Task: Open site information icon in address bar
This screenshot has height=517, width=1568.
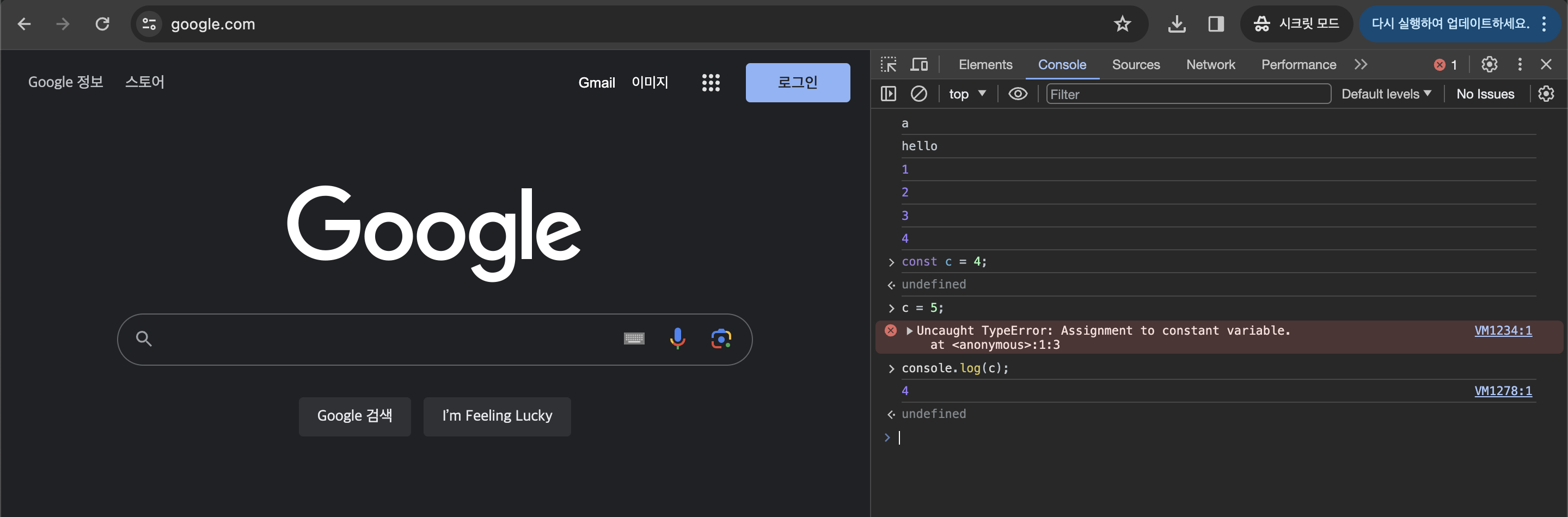Action: (149, 24)
